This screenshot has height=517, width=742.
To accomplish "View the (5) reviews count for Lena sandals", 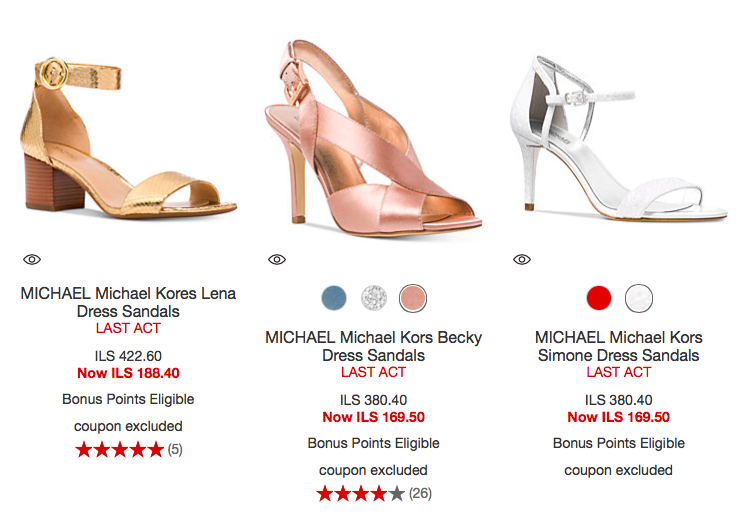I will (x=175, y=450).
